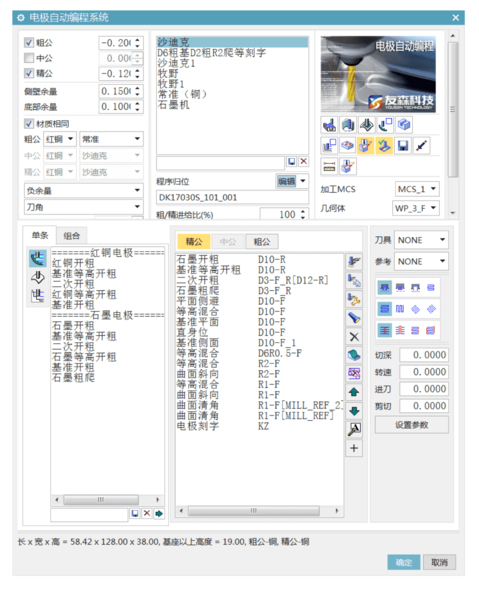Screen dimensions: 479x600
Task: Expand the 负余量 dropdown
Action: click(83, 190)
